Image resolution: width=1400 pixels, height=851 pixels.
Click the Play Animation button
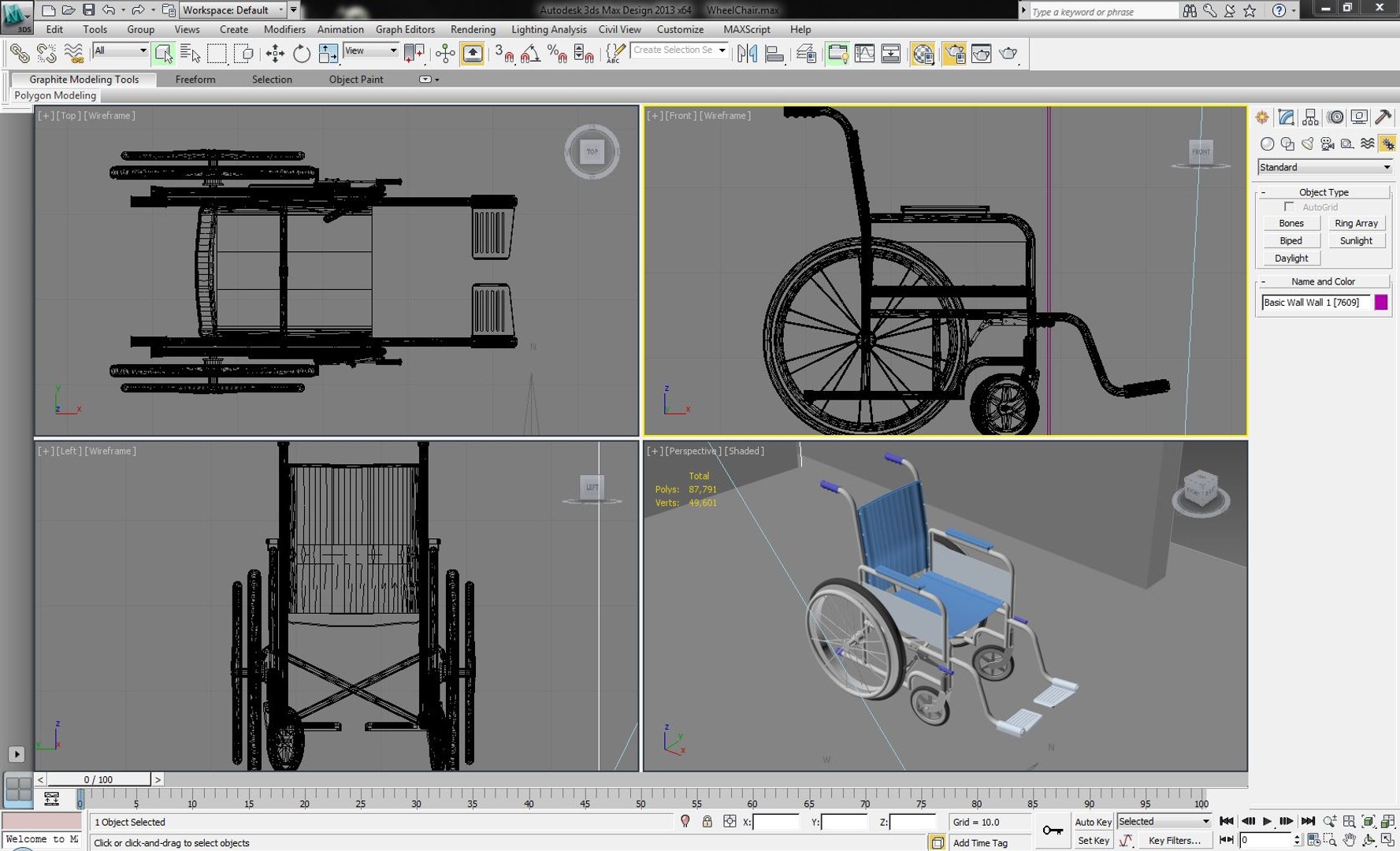click(x=1267, y=821)
